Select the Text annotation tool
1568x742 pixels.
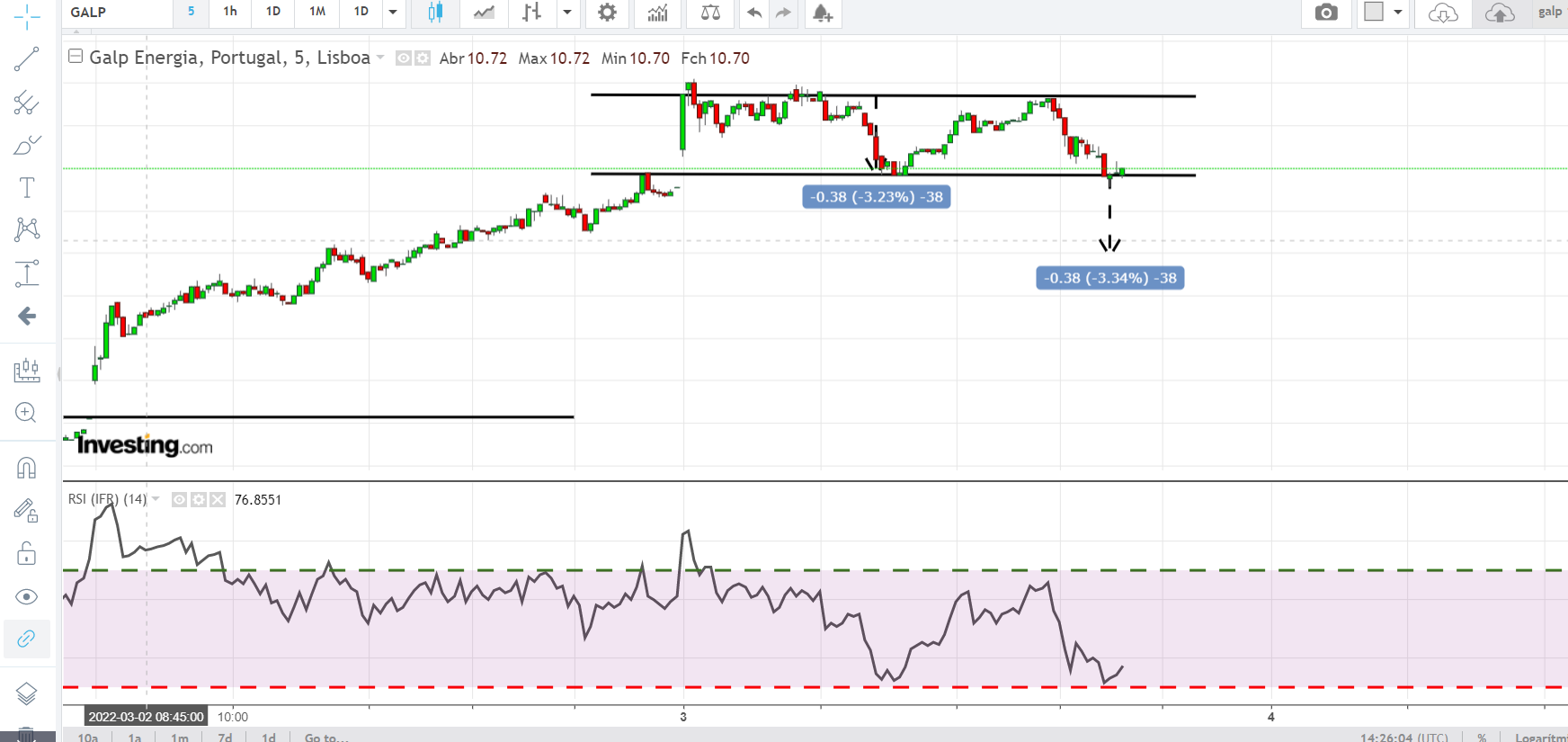coord(26,187)
